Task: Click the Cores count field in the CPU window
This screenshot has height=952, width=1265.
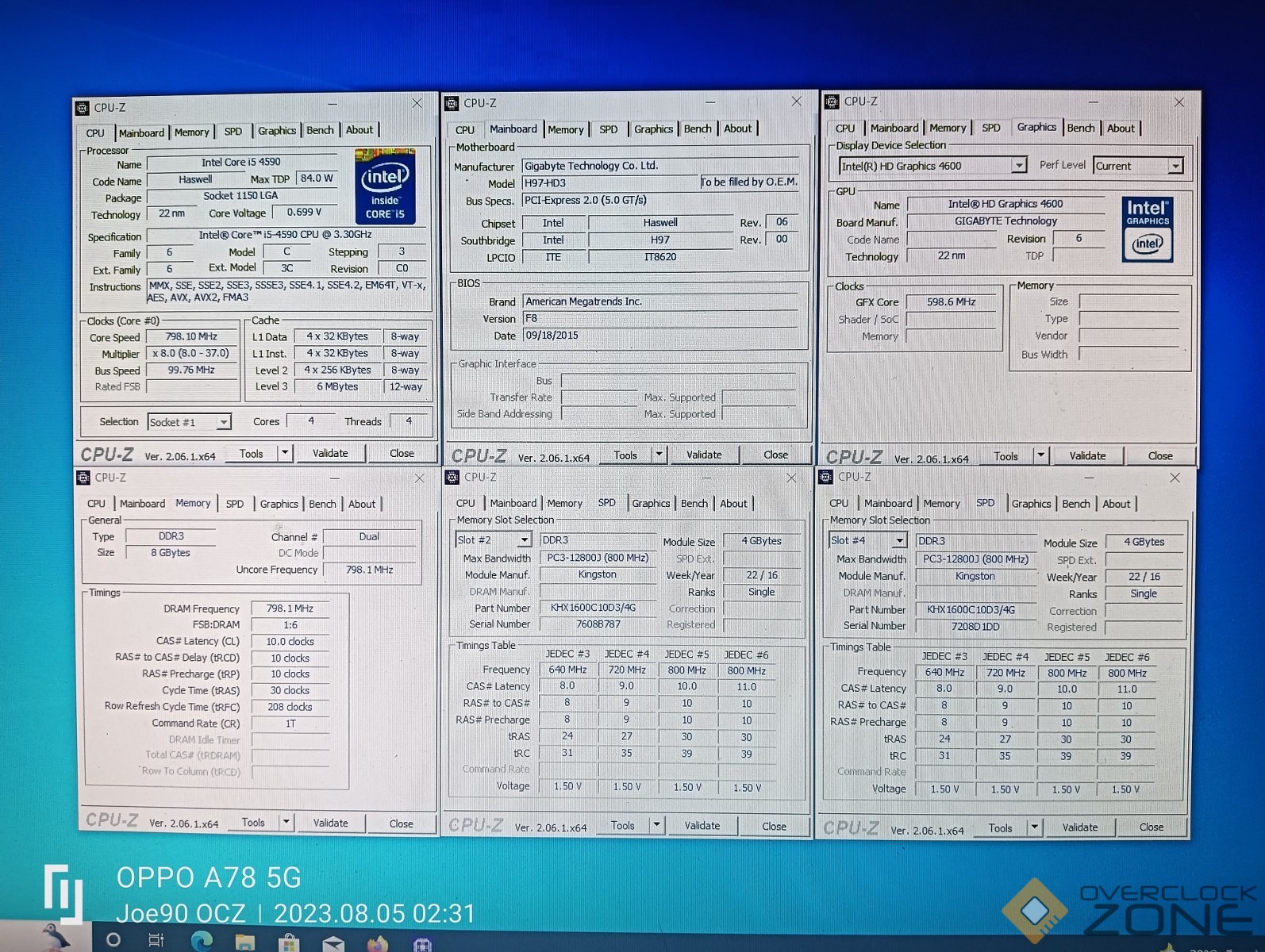Action: point(311,421)
